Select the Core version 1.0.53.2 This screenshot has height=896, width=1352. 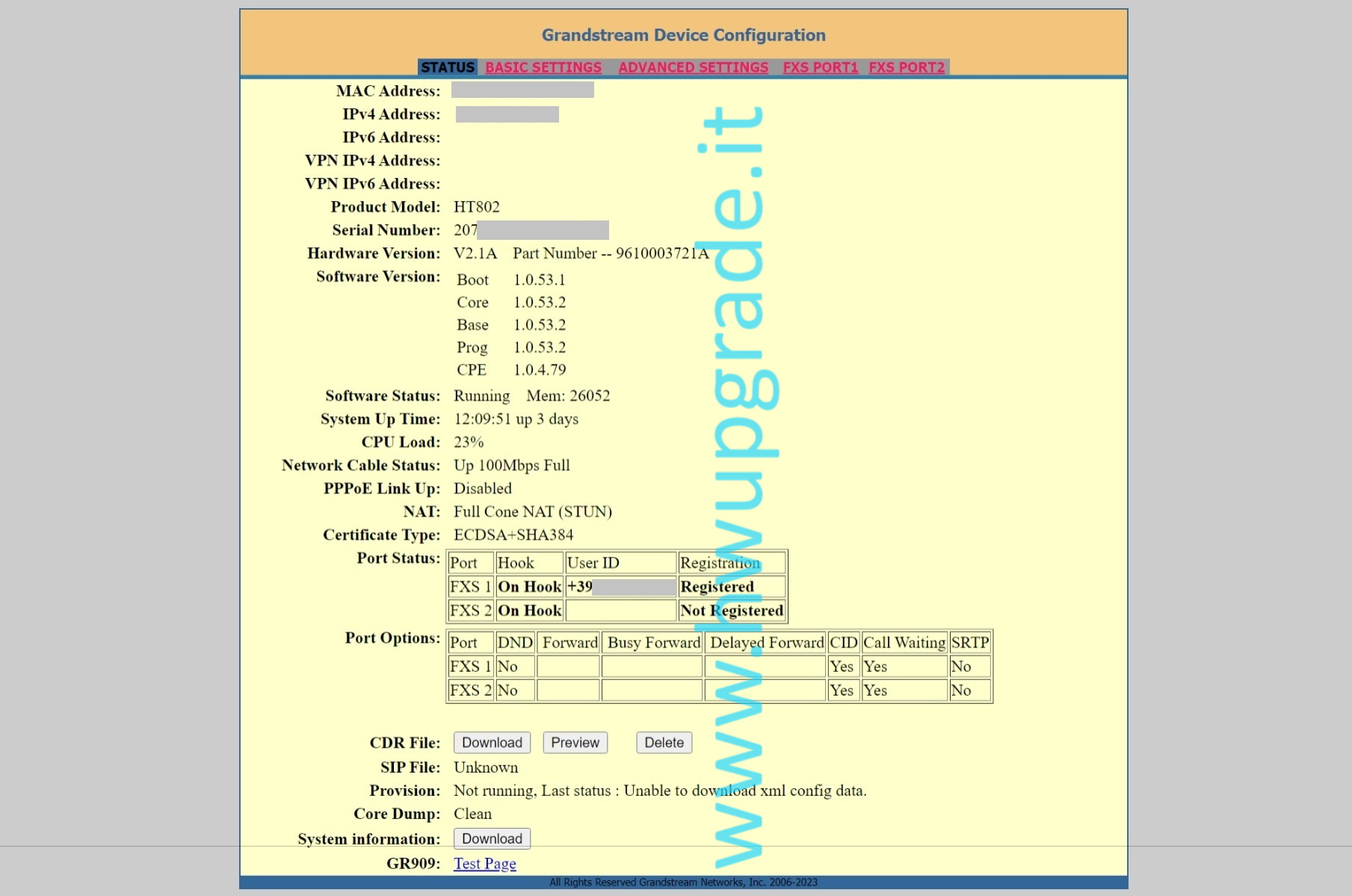539,302
